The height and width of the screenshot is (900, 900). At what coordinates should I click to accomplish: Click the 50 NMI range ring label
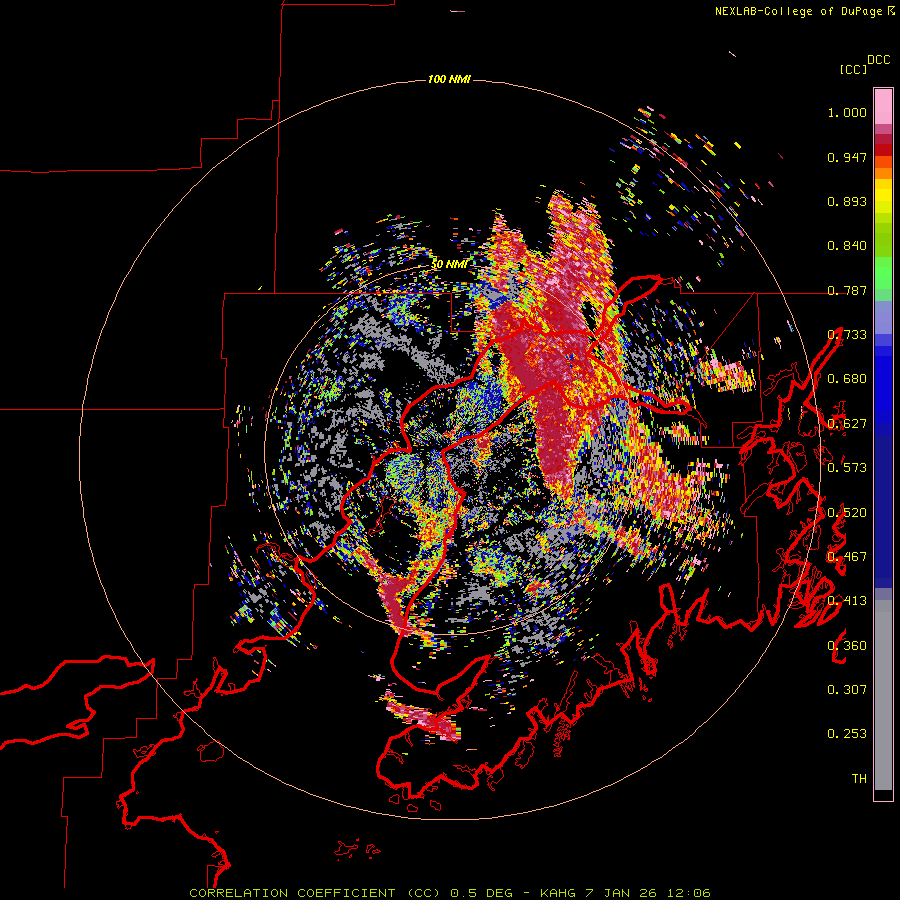449,264
